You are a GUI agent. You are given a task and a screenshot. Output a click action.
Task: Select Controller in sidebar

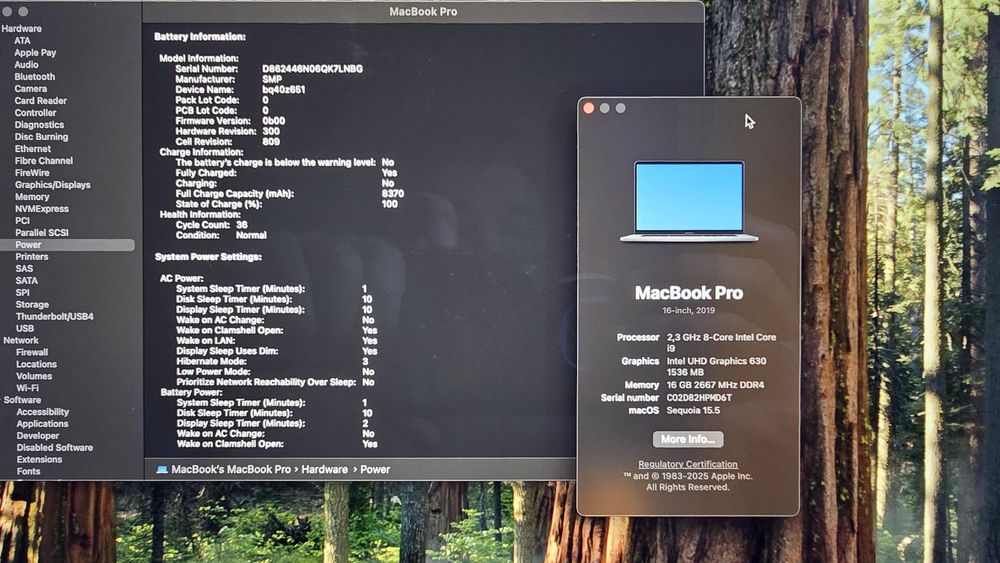tap(36, 113)
